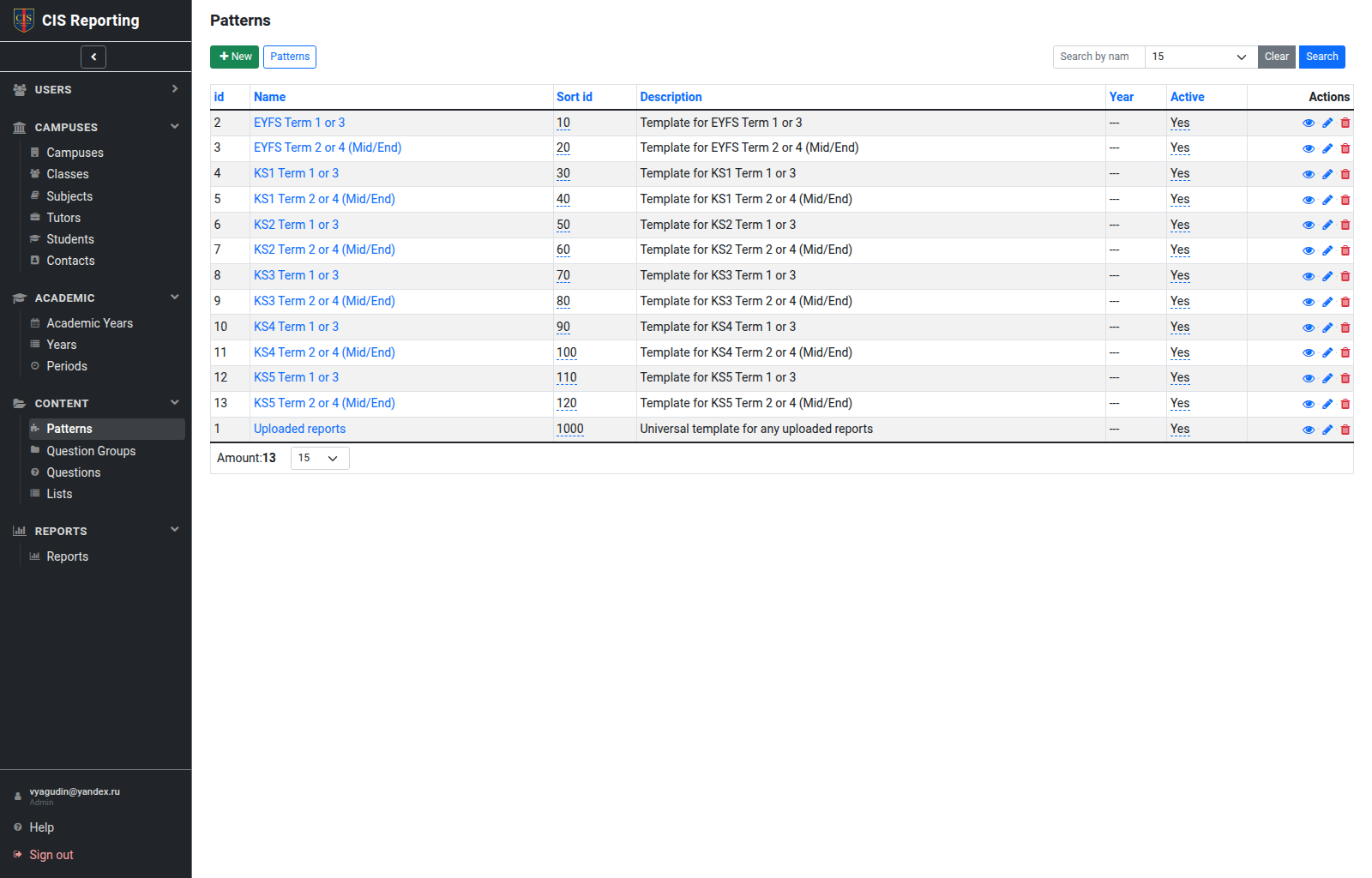This screenshot has width=1372, height=878.
Task: Clear the search filter
Action: (x=1276, y=57)
